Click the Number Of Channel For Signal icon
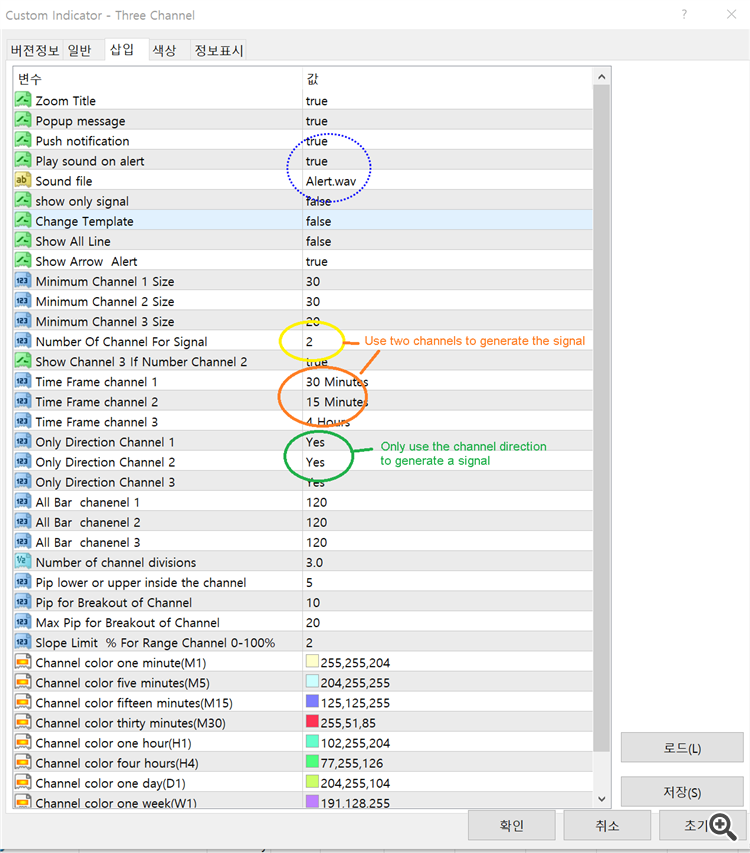The width and height of the screenshot is (750, 853). point(23,342)
